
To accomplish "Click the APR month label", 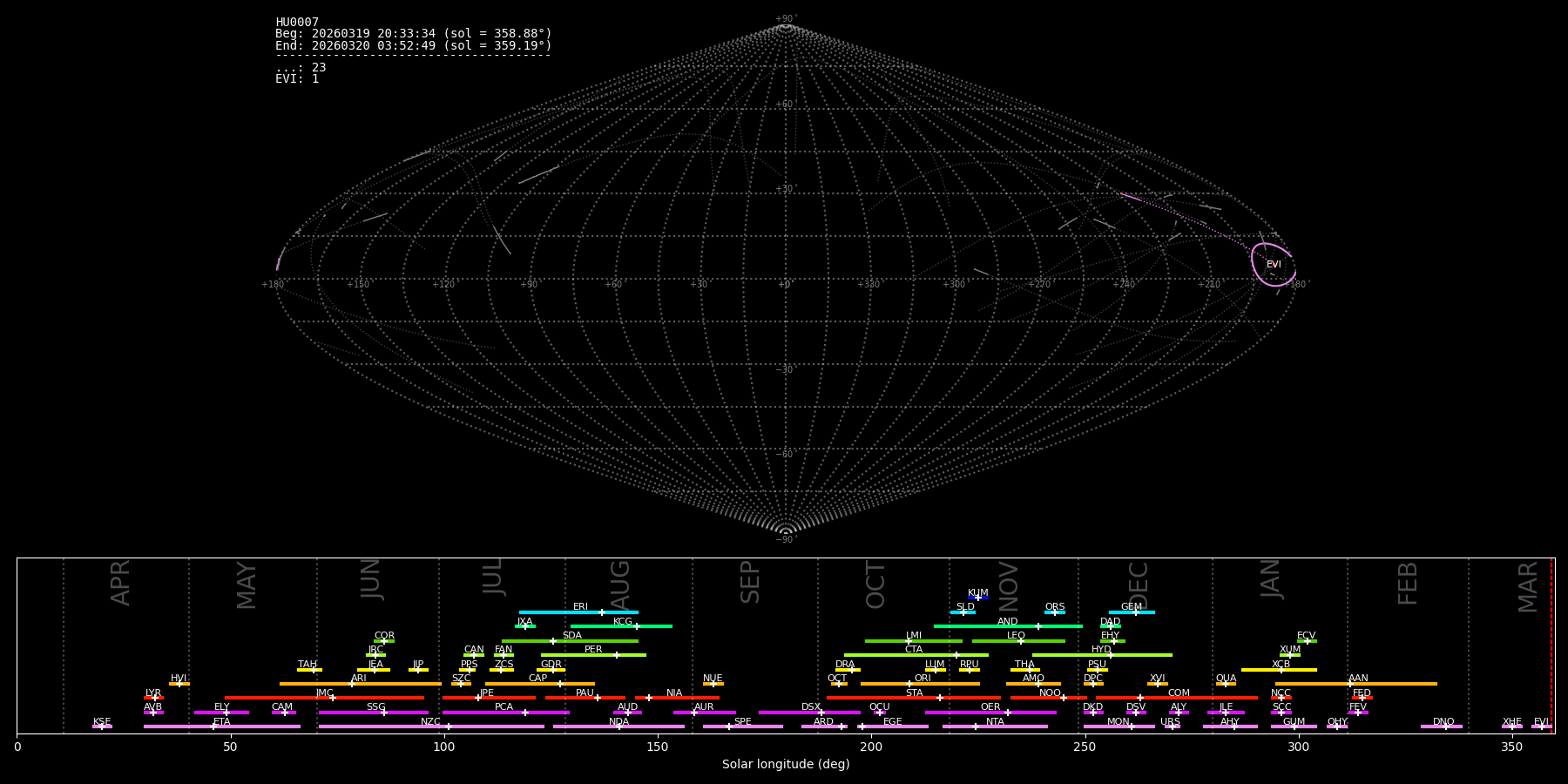I will [121, 583].
